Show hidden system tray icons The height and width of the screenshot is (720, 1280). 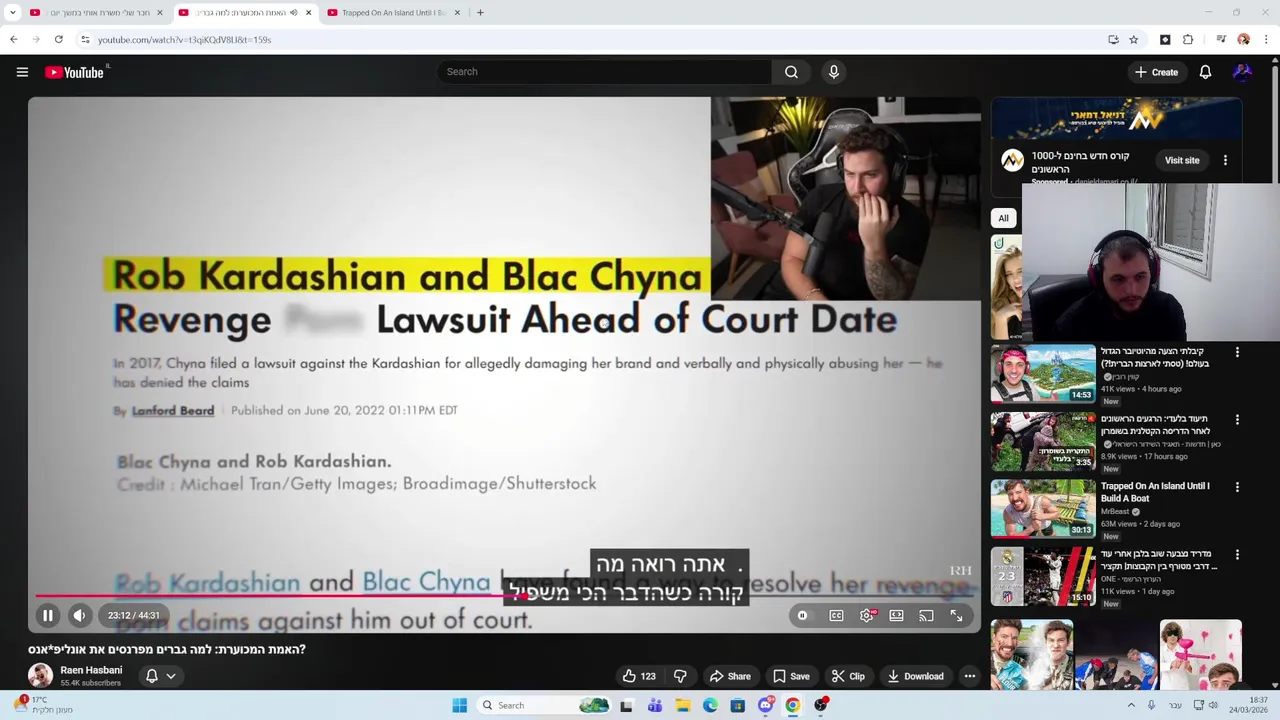(x=1131, y=705)
